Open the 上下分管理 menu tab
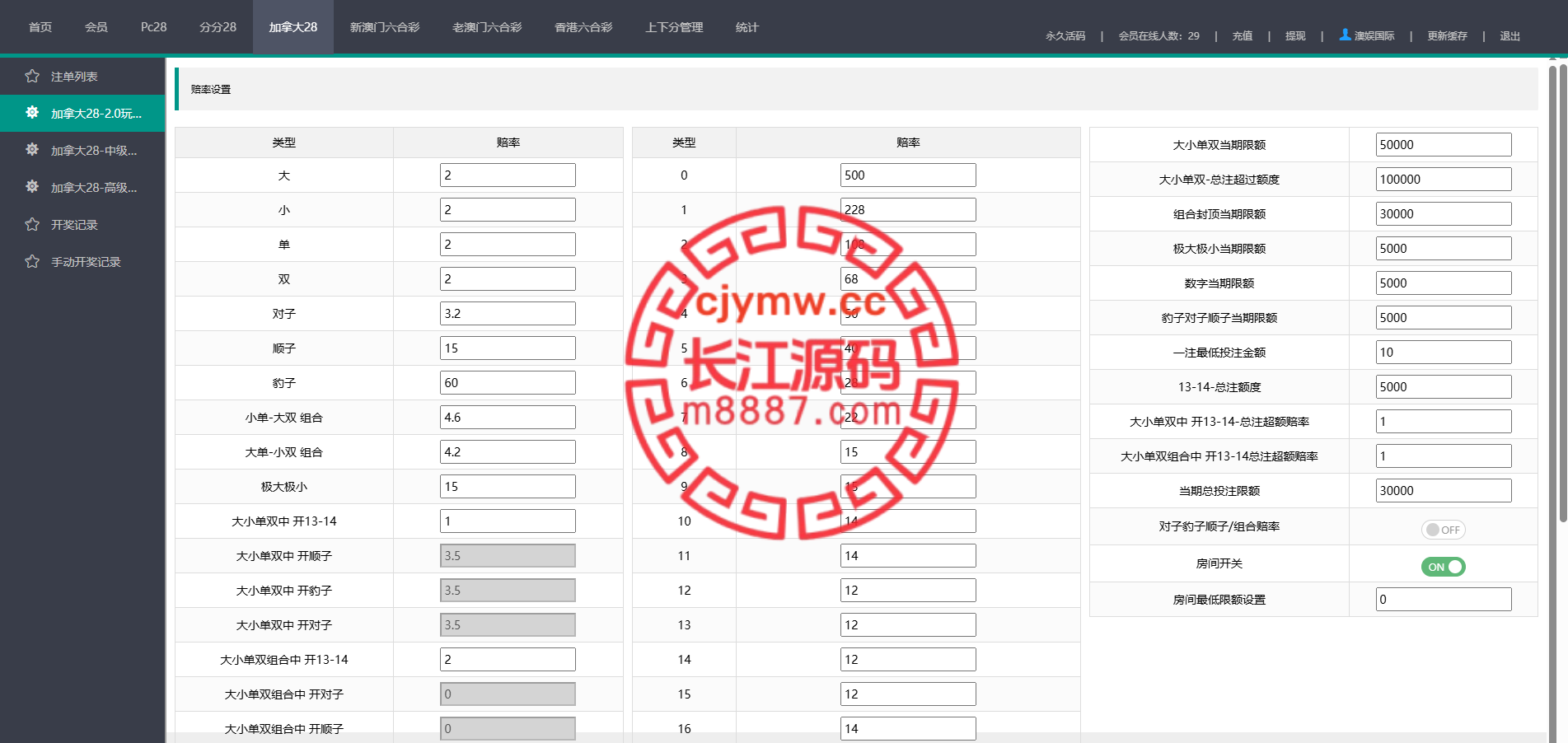The height and width of the screenshot is (743, 1568). pos(674,27)
